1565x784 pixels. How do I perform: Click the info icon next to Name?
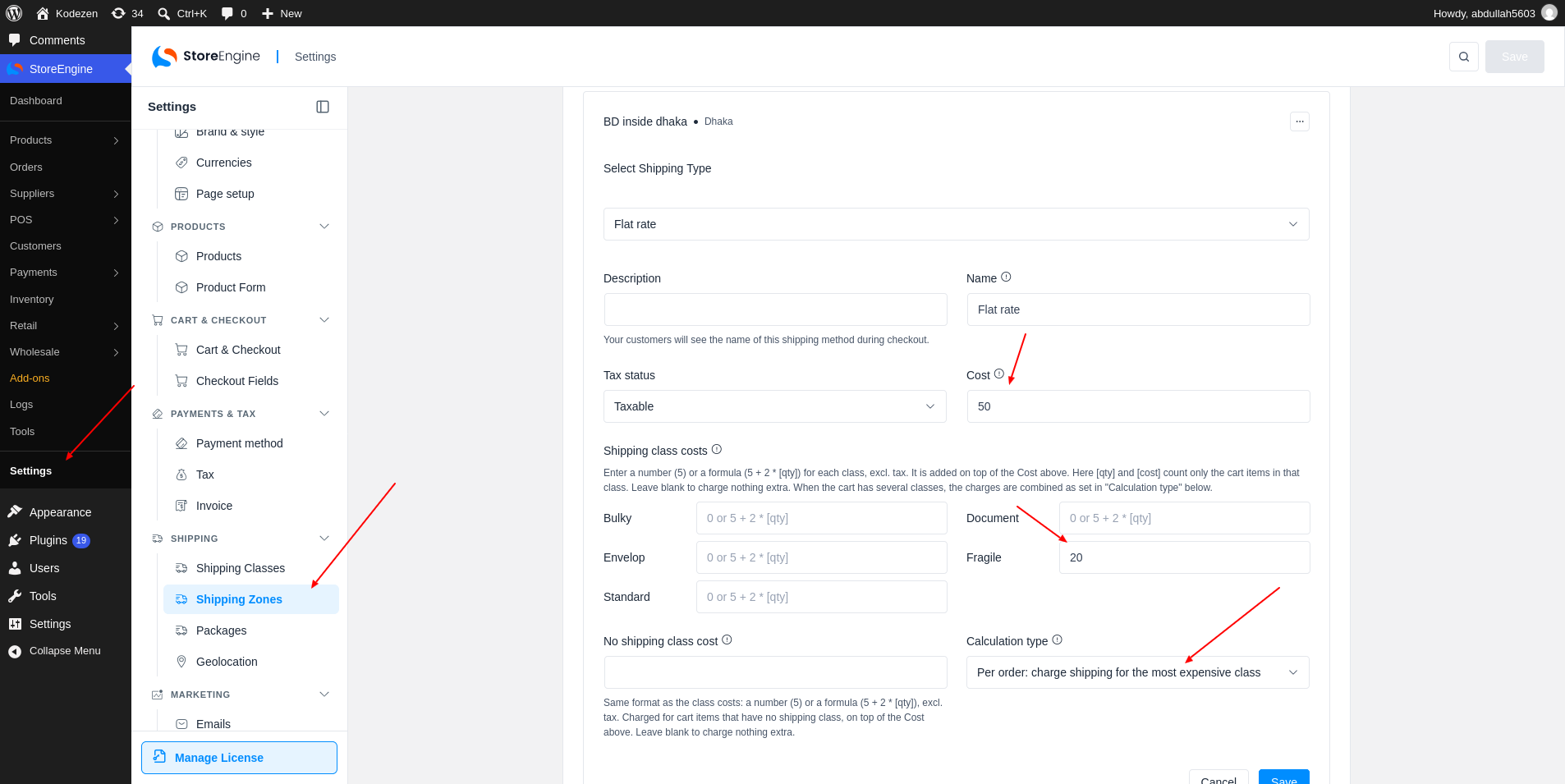click(1006, 277)
